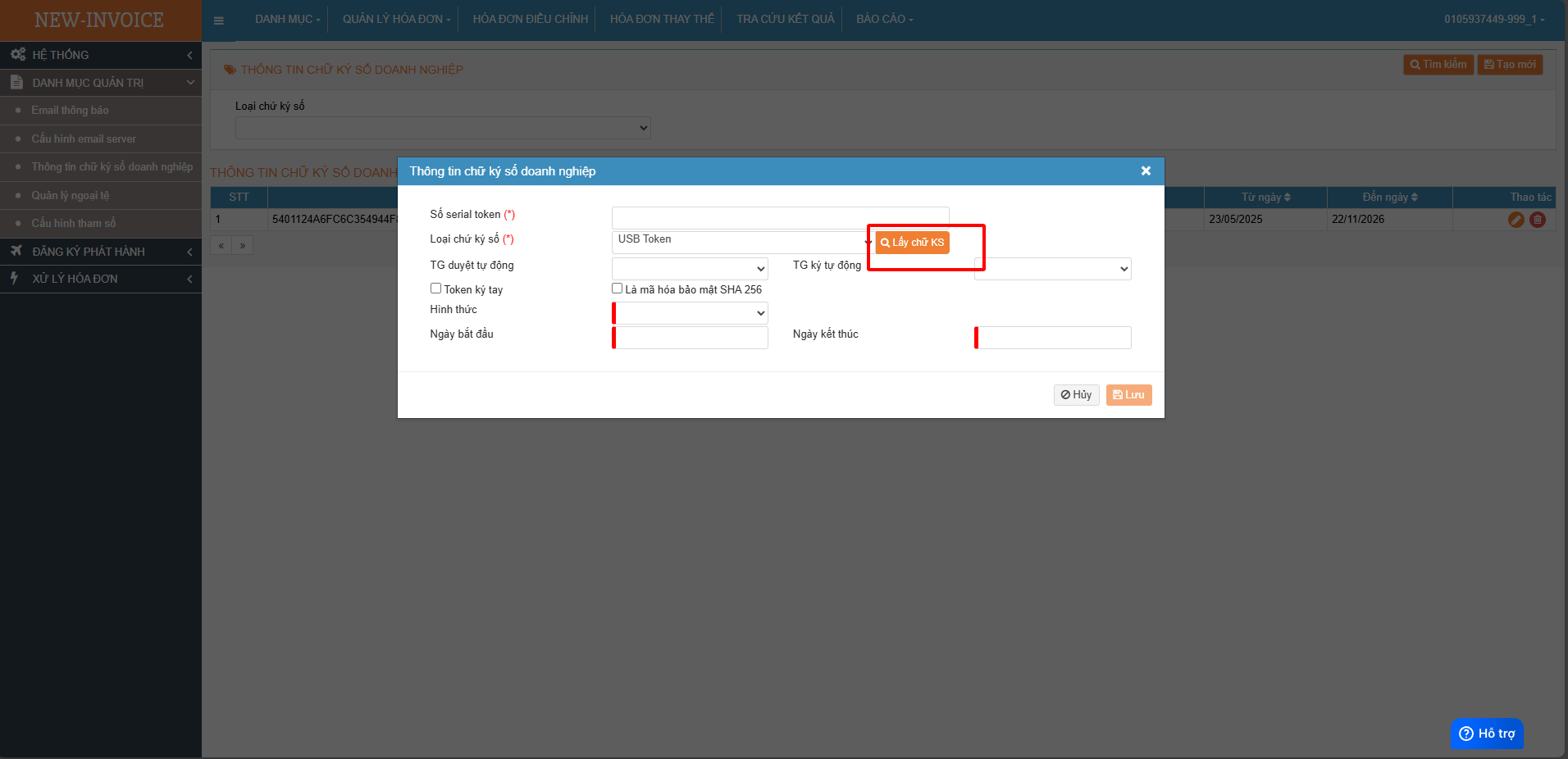Open the QUẢN LÝ HÓA ĐƠN top menu
The height and width of the screenshot is (759, 1568).
click(396, 20)
